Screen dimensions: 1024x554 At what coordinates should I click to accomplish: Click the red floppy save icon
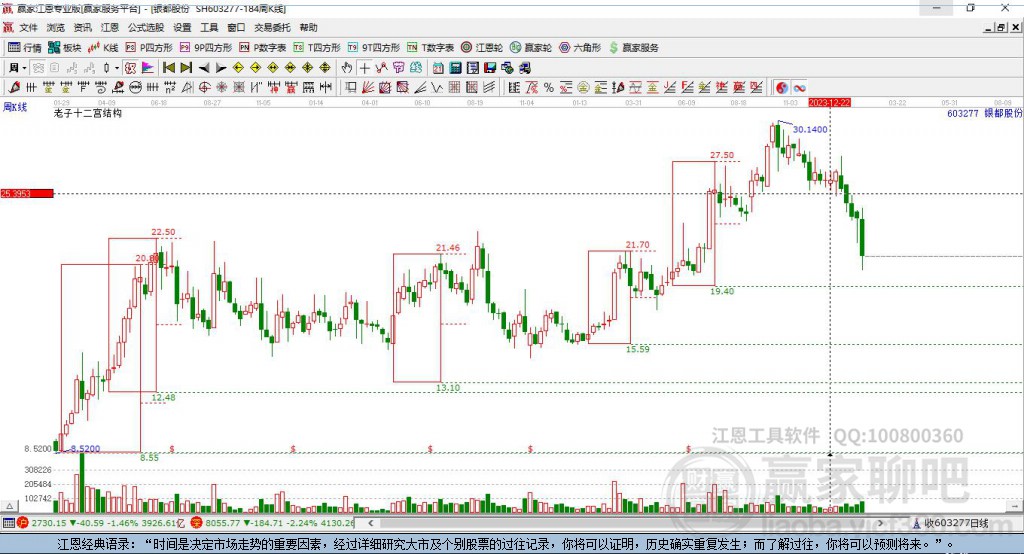tap(490, 68)
